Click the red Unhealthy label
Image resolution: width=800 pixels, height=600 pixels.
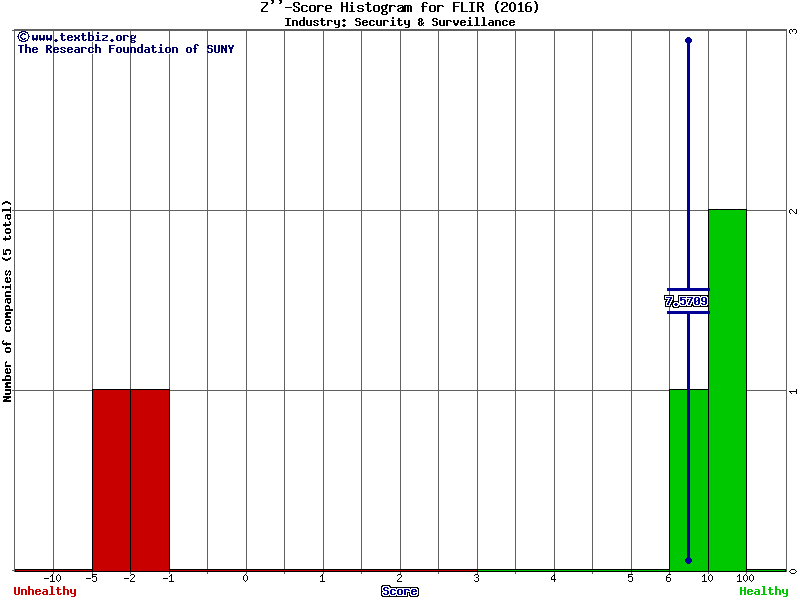(45, 591)
